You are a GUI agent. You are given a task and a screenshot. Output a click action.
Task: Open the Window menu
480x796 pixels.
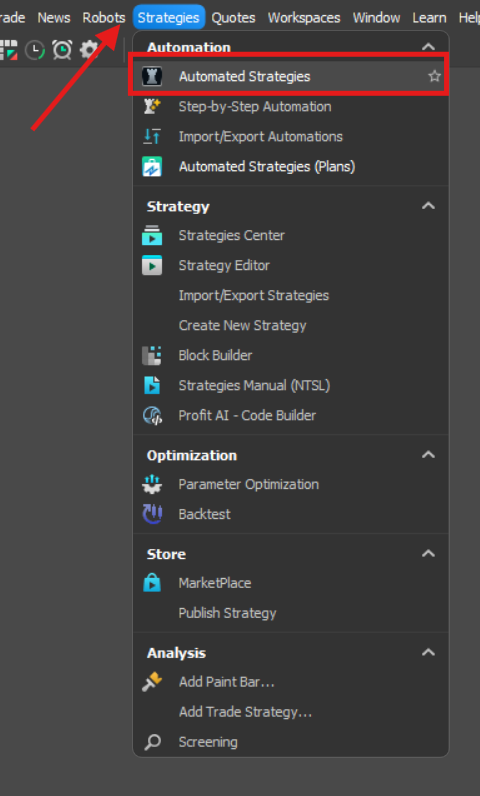tap(376, 17)
